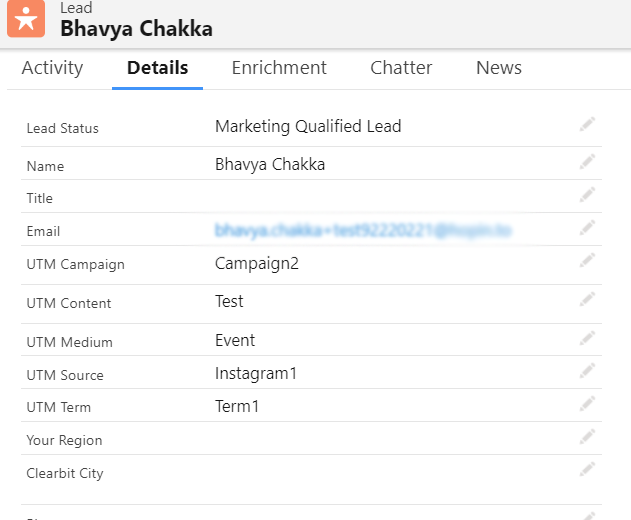Edit Clearbit City using pencil icon
The image size is (631, 520).
587,470
